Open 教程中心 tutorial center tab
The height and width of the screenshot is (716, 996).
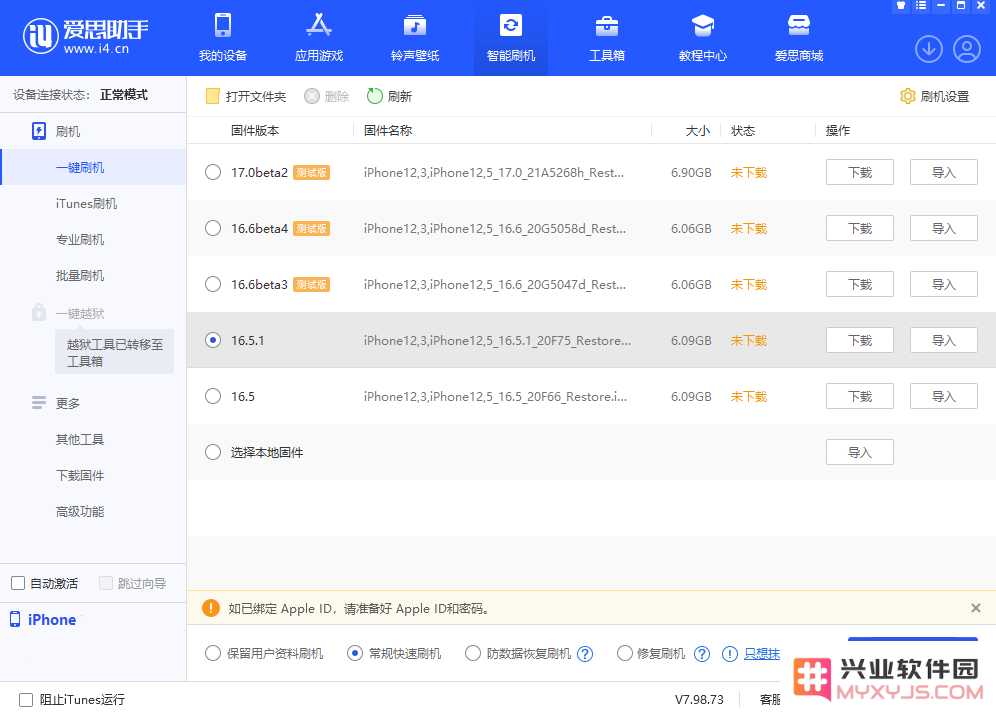(703, 38)
